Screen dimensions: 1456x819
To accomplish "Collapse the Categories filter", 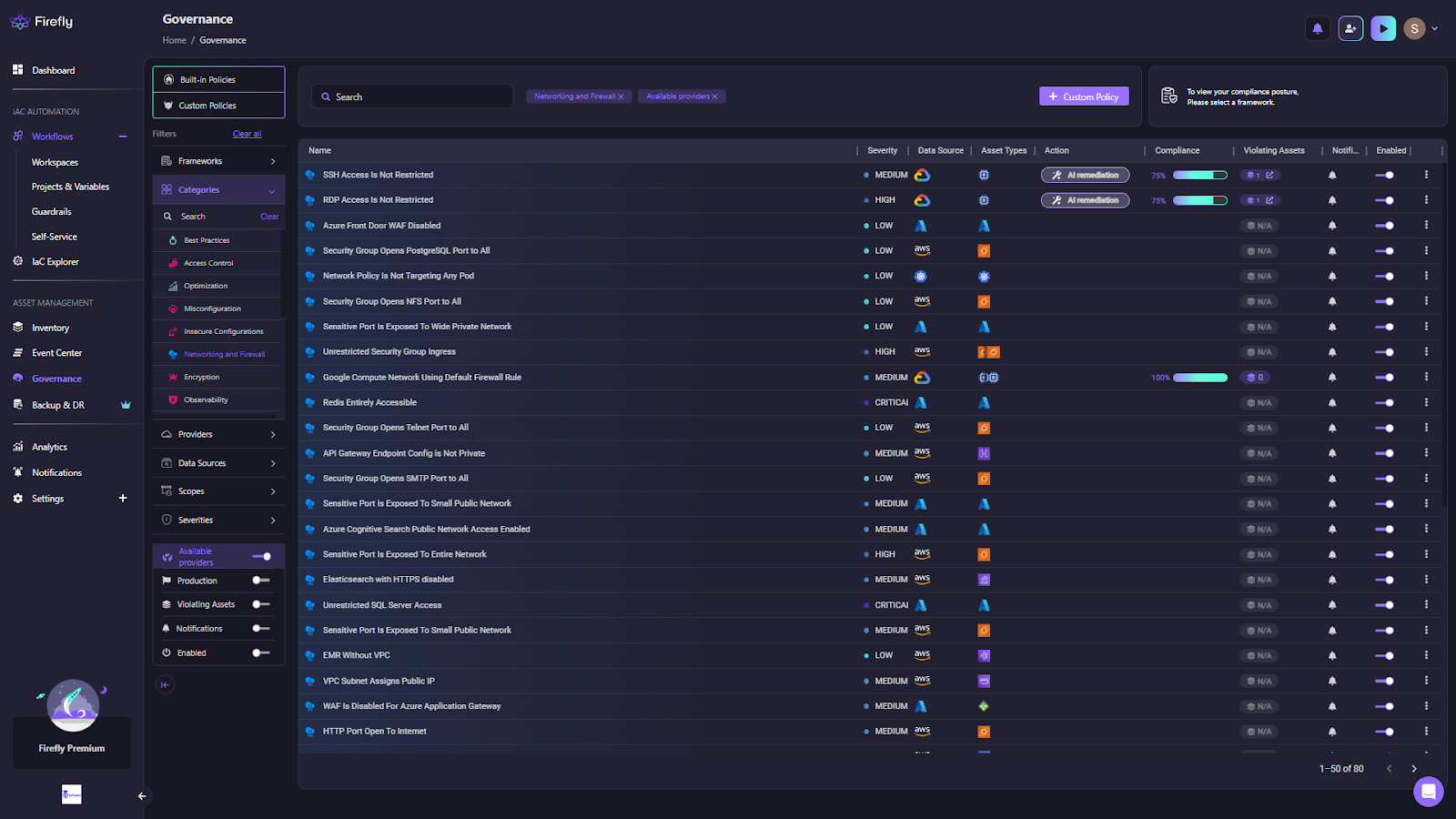I will (x=218, y=190).
